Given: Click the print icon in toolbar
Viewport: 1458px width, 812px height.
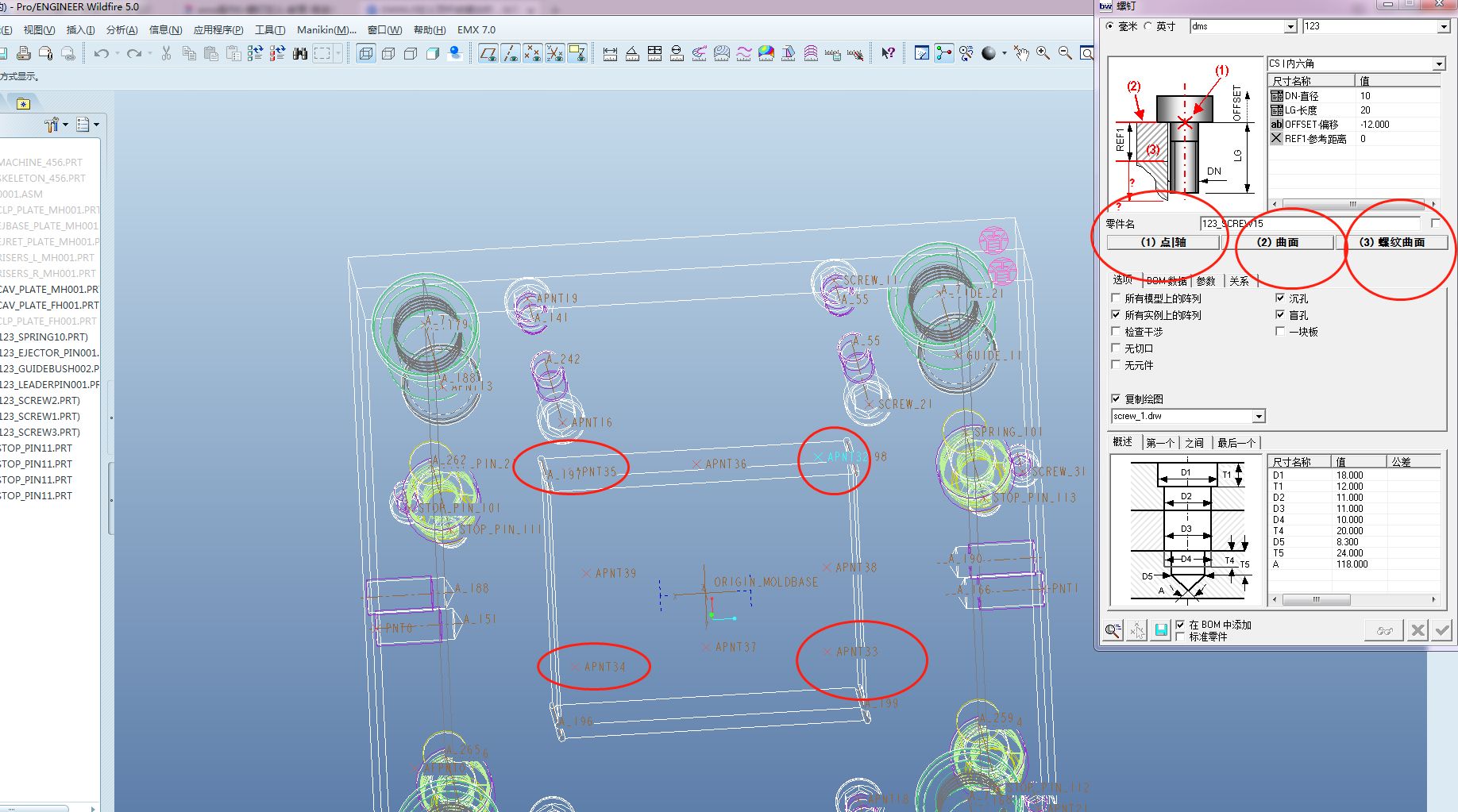Looking at the screenshot, I should click(x=24, y=53).
